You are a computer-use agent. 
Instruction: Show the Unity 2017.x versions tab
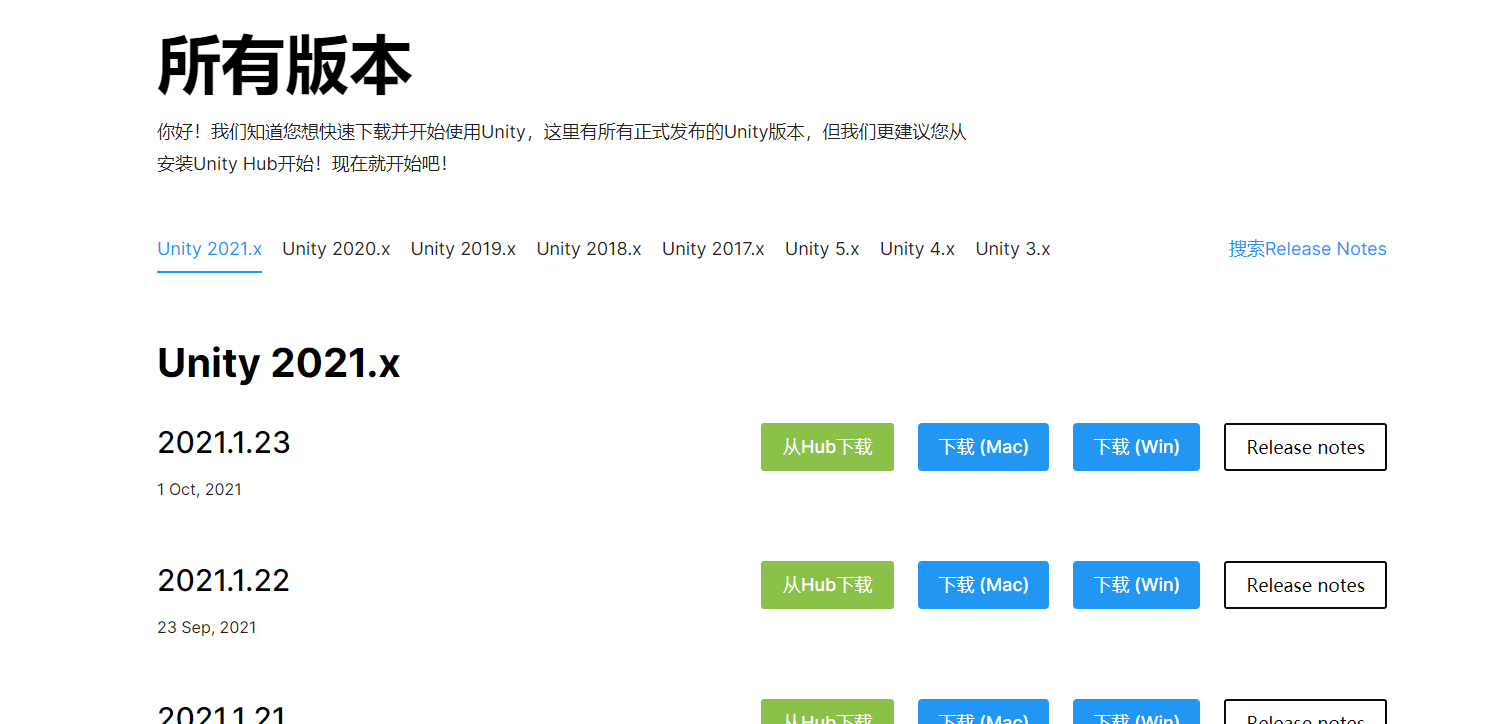click(713, 249)
